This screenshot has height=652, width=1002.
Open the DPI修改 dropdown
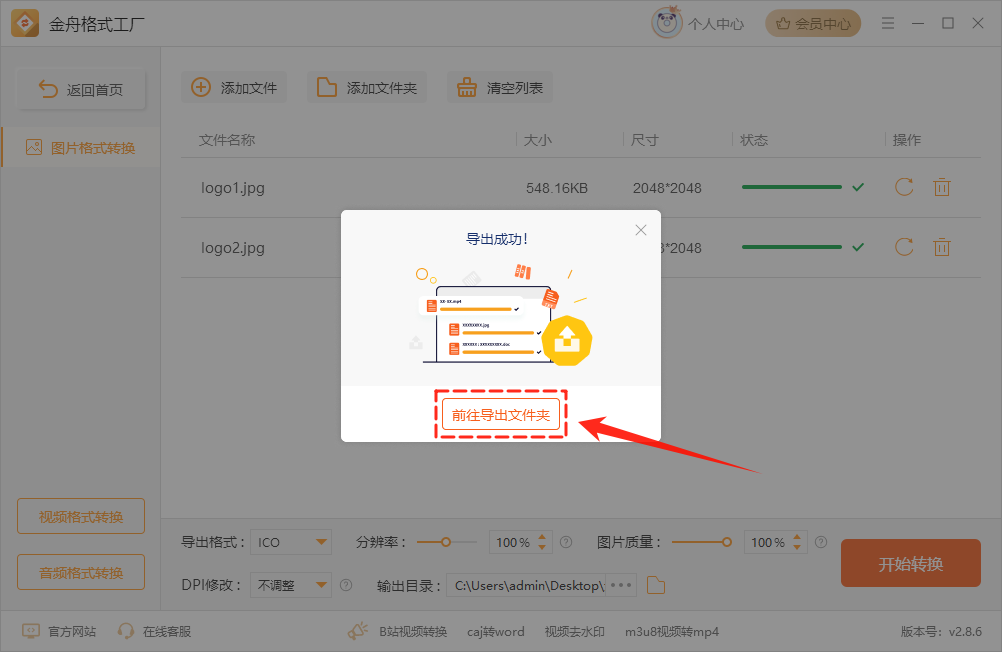click(290, 585)
